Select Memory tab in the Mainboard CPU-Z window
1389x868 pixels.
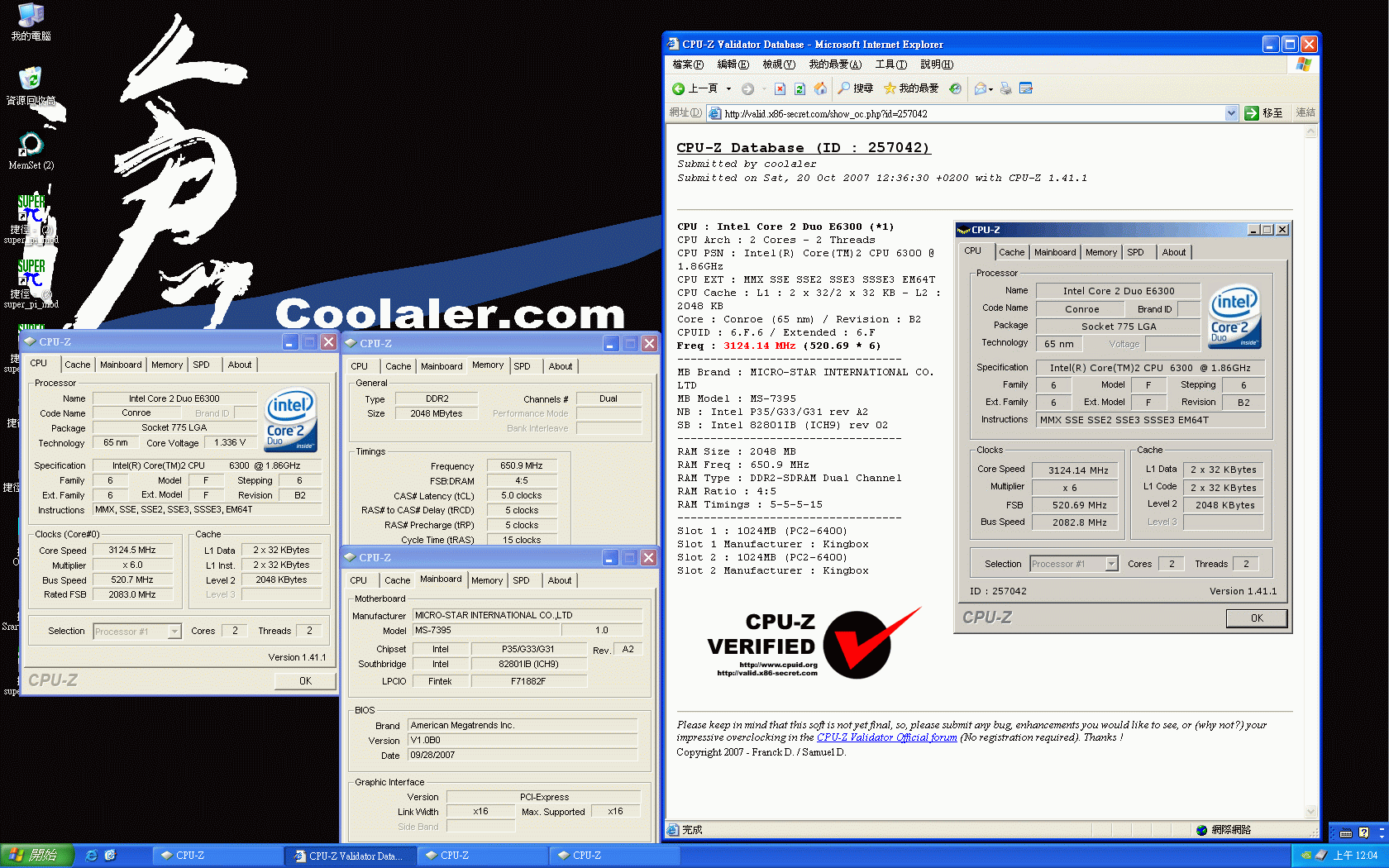[487, 580]
